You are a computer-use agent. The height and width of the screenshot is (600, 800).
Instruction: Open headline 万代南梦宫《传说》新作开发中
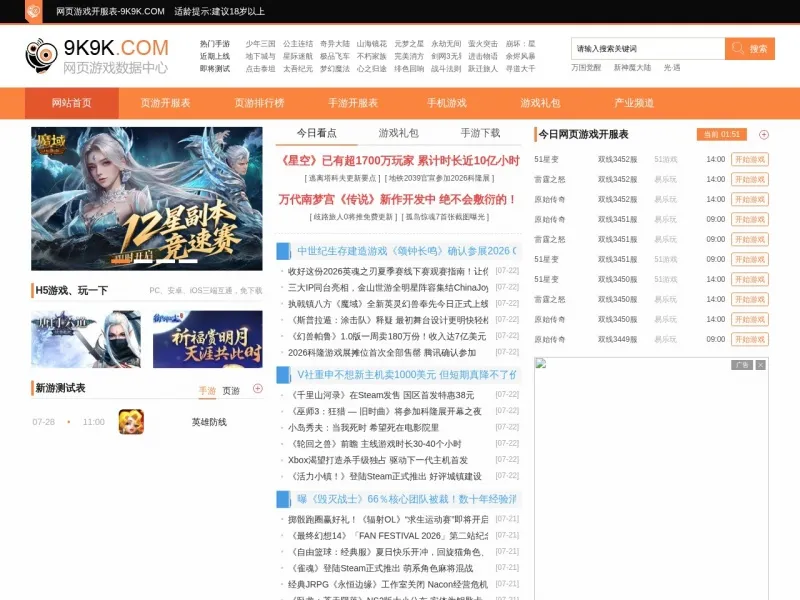(397, 199)
